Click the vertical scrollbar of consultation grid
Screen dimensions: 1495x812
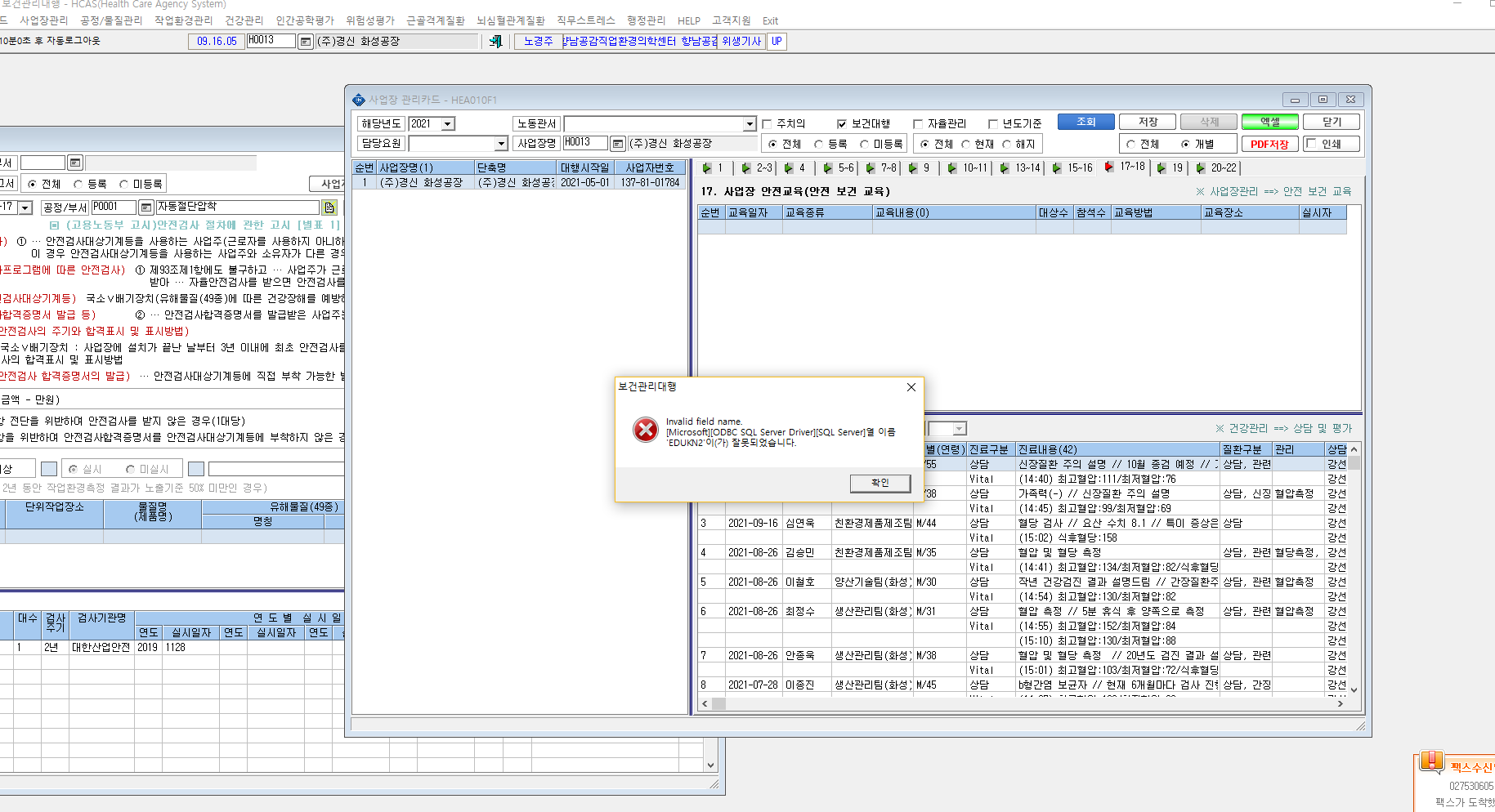[1354, 569]
